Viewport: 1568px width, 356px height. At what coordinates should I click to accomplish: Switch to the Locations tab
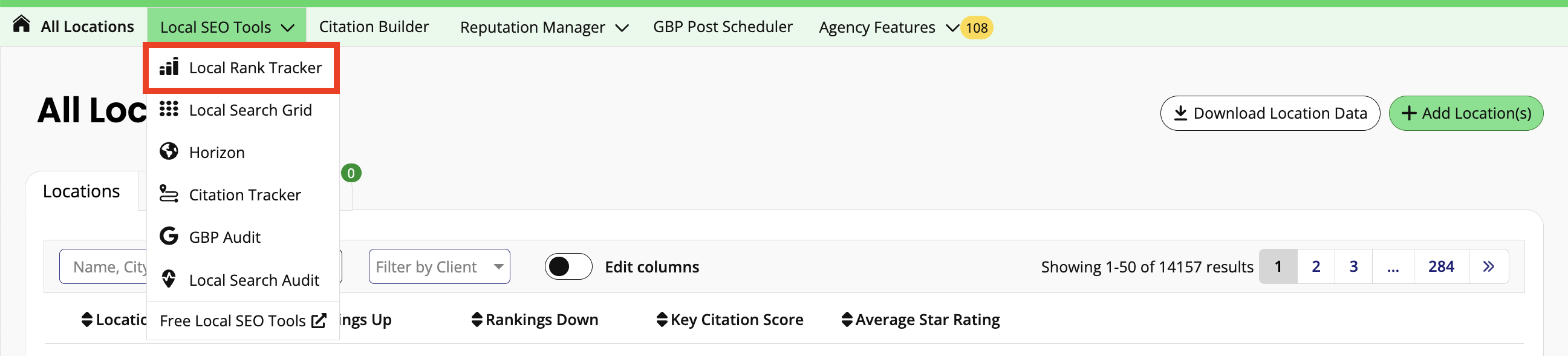point(82,191)
